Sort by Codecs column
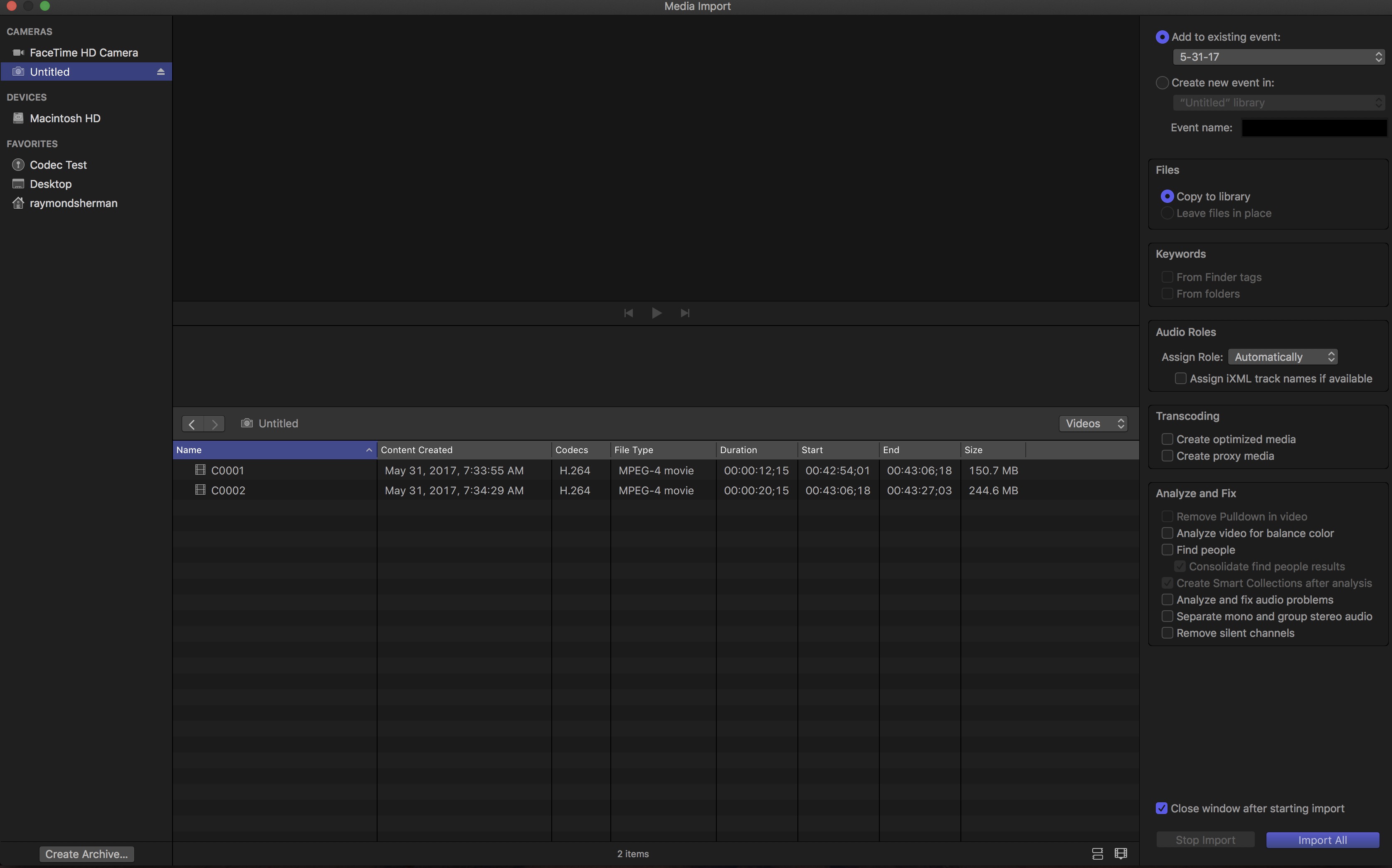The width and height of the screenshot is (1392, 868). pyautogui.click(x=581, y=450)
